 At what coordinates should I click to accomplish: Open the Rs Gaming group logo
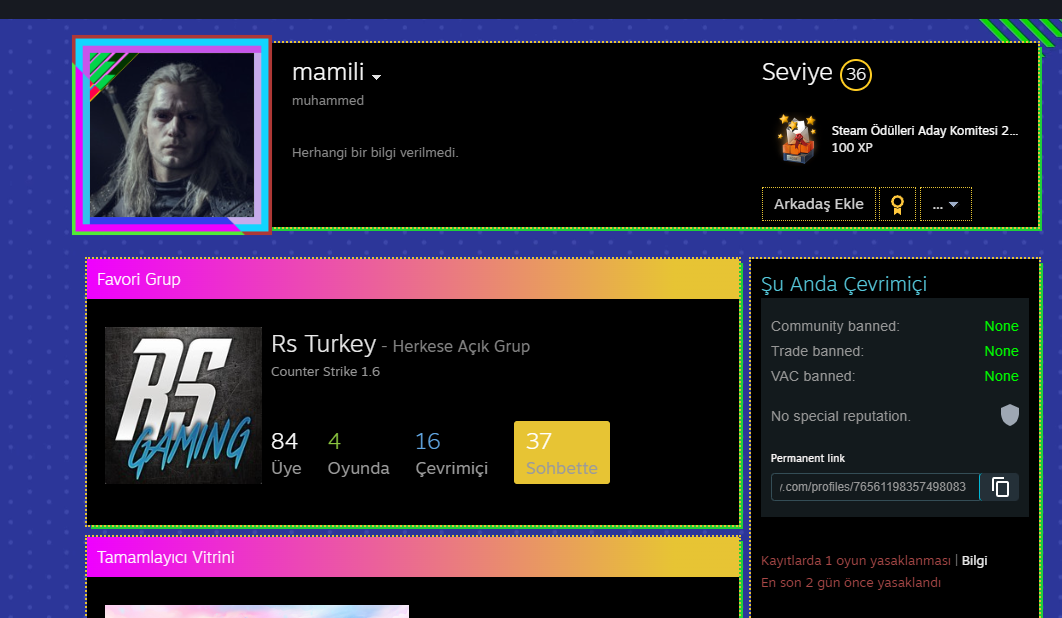(184, 405)
